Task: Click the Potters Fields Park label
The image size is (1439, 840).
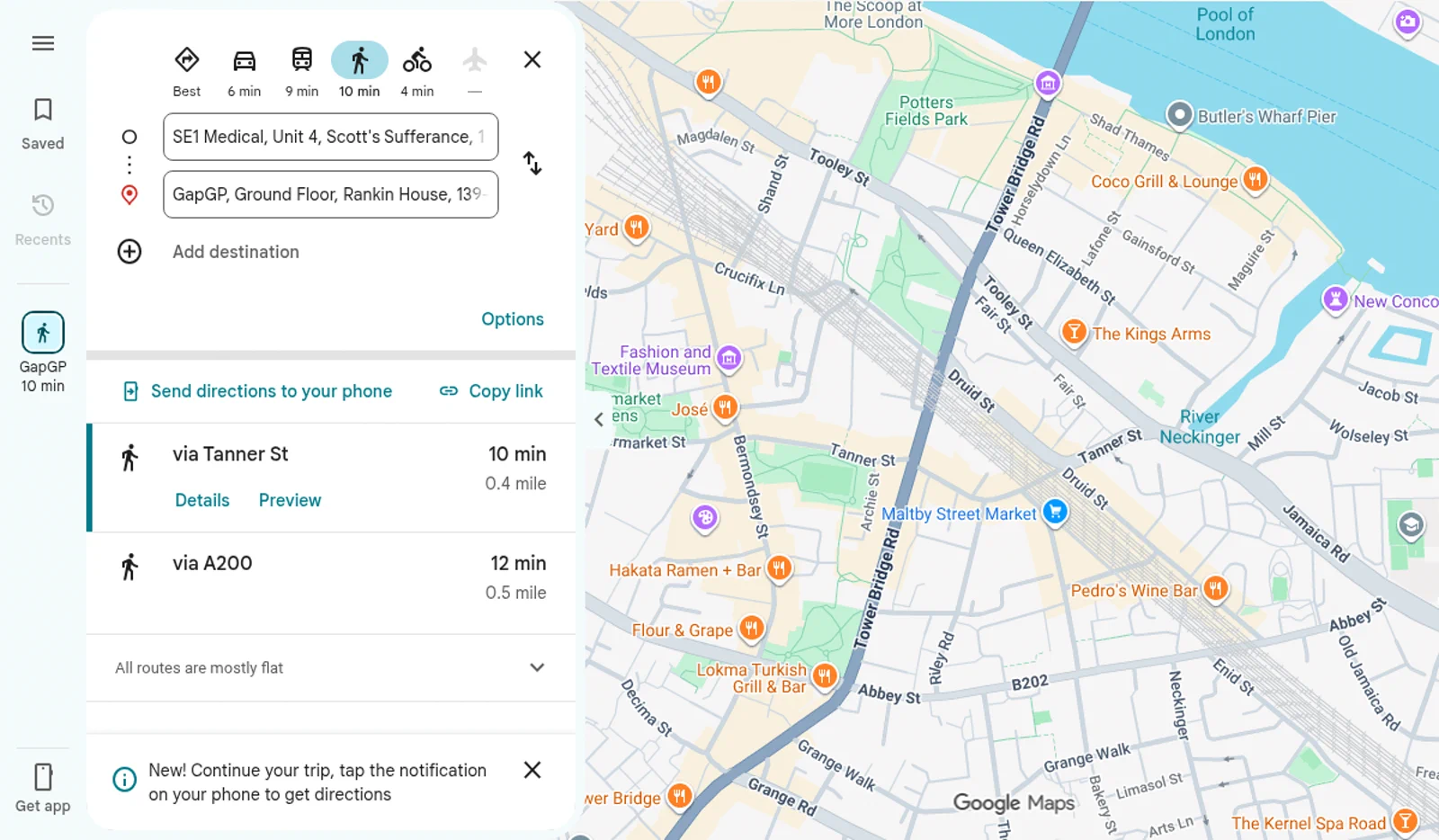Action: point(925,111)
